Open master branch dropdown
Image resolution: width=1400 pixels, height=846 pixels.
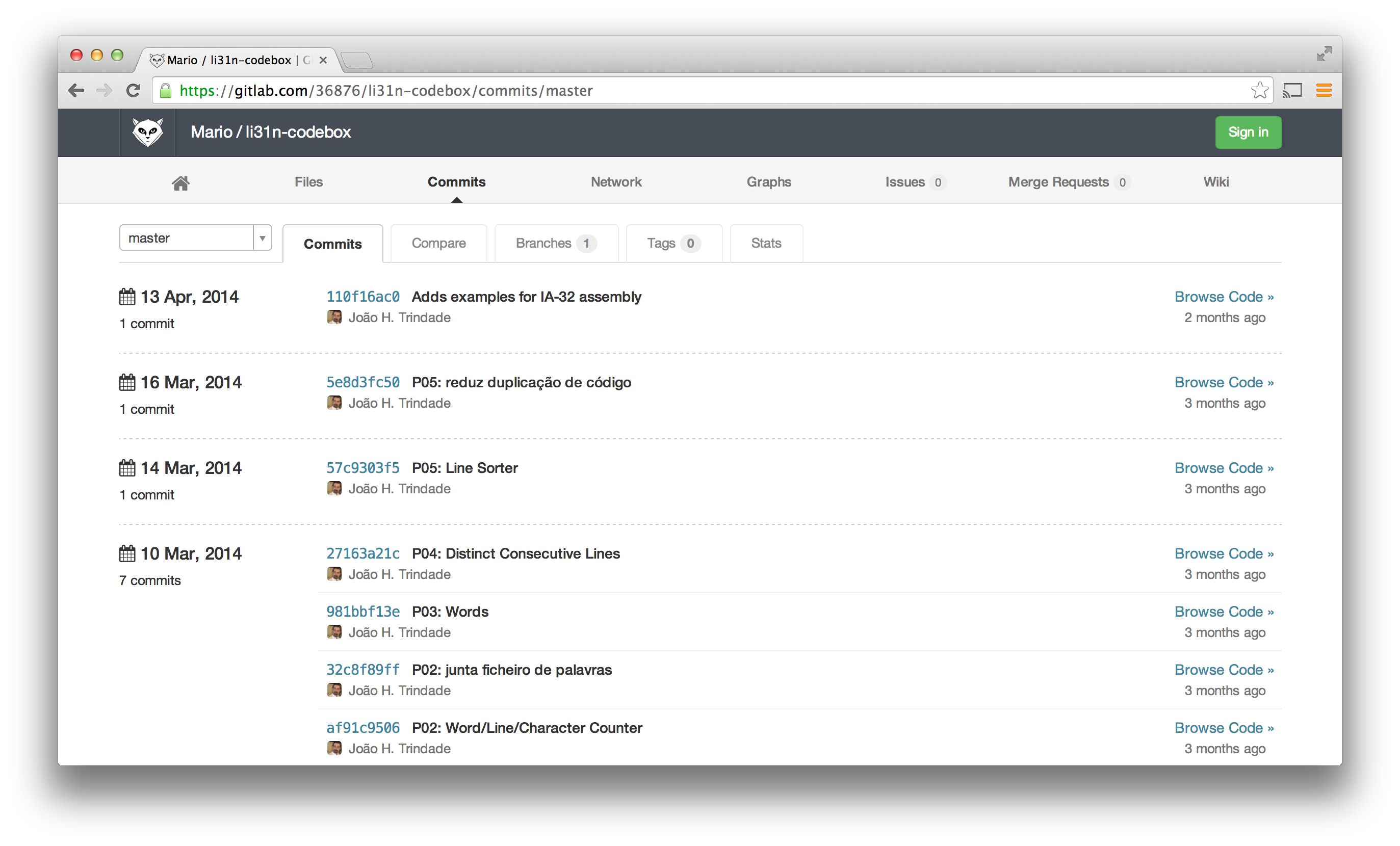click(188, 238)
